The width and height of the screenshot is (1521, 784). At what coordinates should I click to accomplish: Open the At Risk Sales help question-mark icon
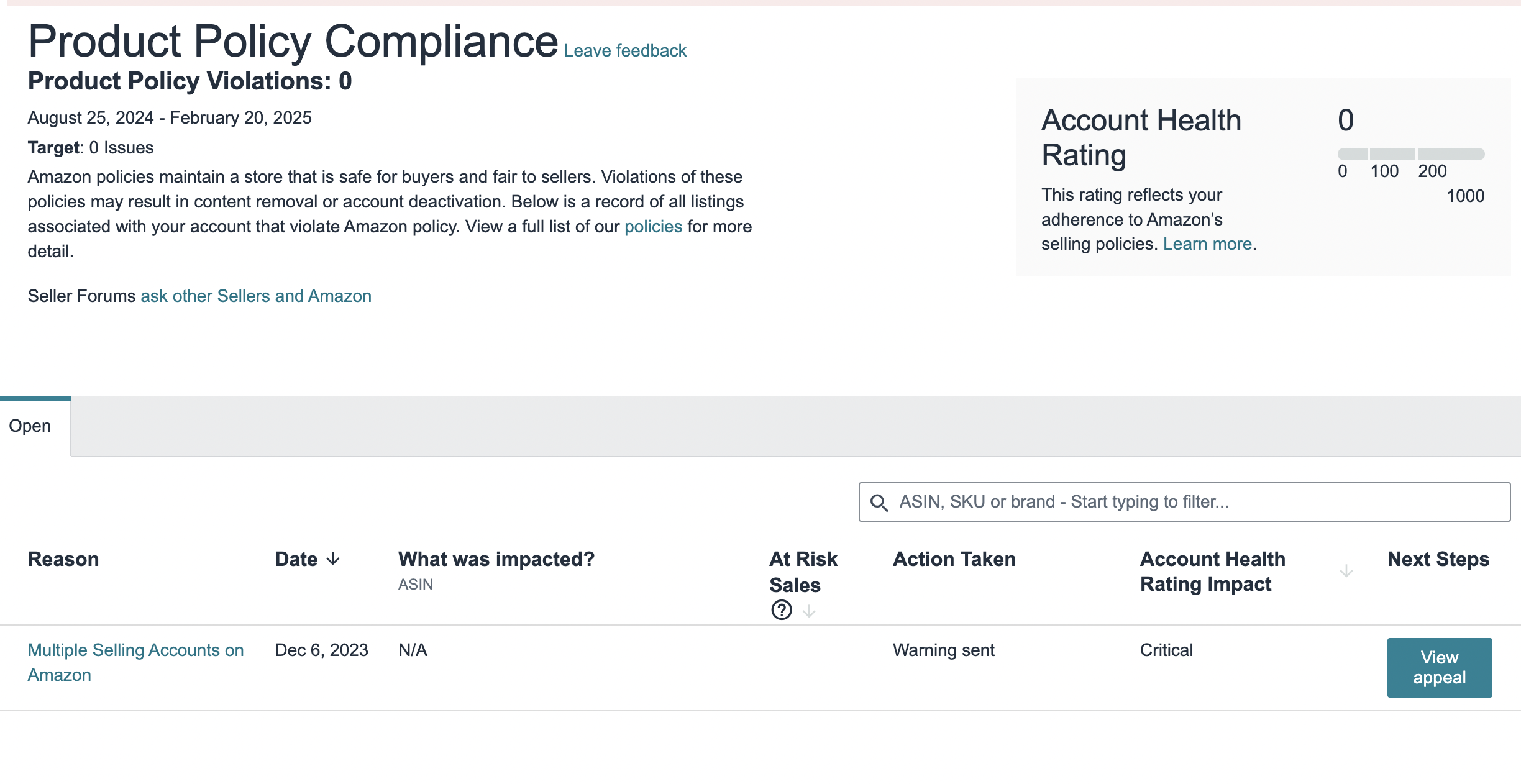click(x=781, y=610)
